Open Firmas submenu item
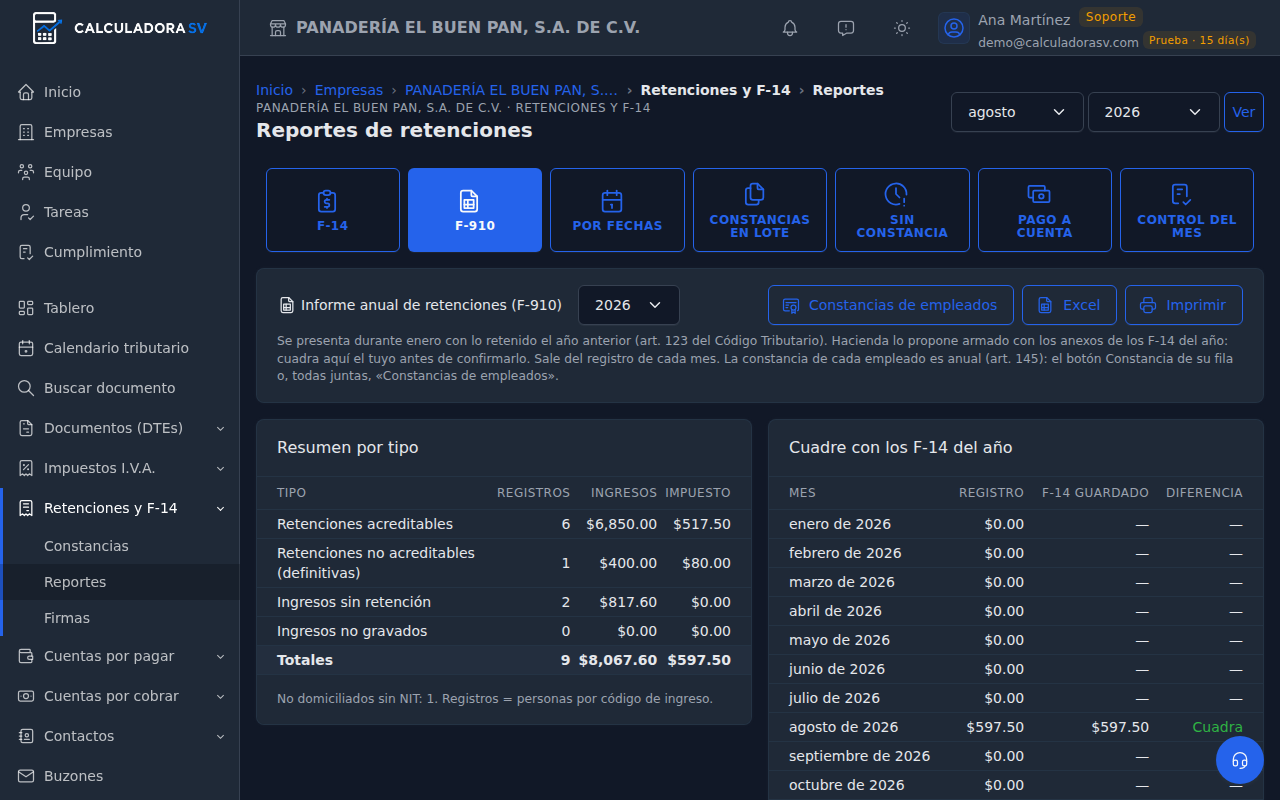The image size is (1280, 800). click(120, 618)
